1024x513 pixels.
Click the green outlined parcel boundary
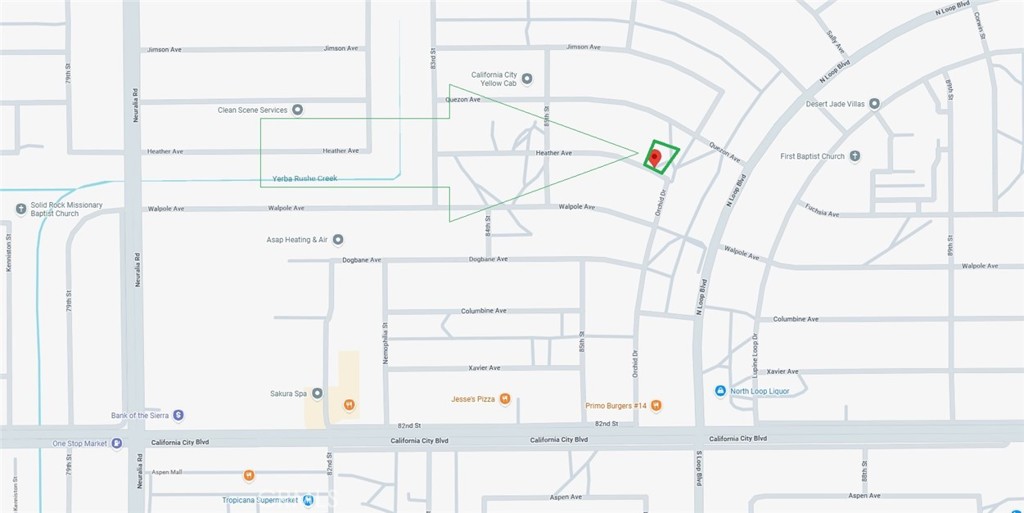(661, 157)
